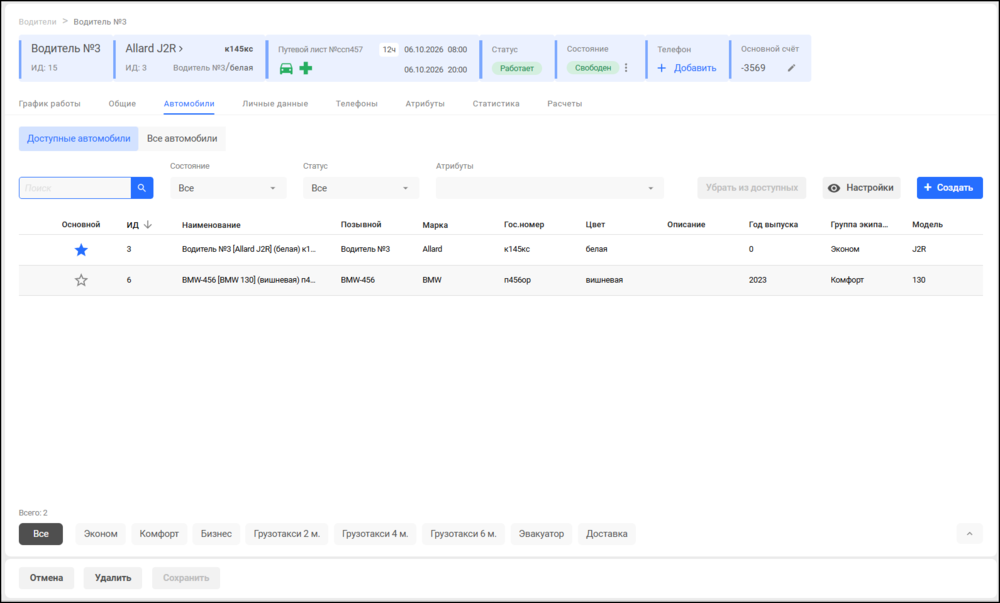Open Настройки with the eye icon
The image size is (1000, 603).
pyautogui.click(x=861, y=188)
